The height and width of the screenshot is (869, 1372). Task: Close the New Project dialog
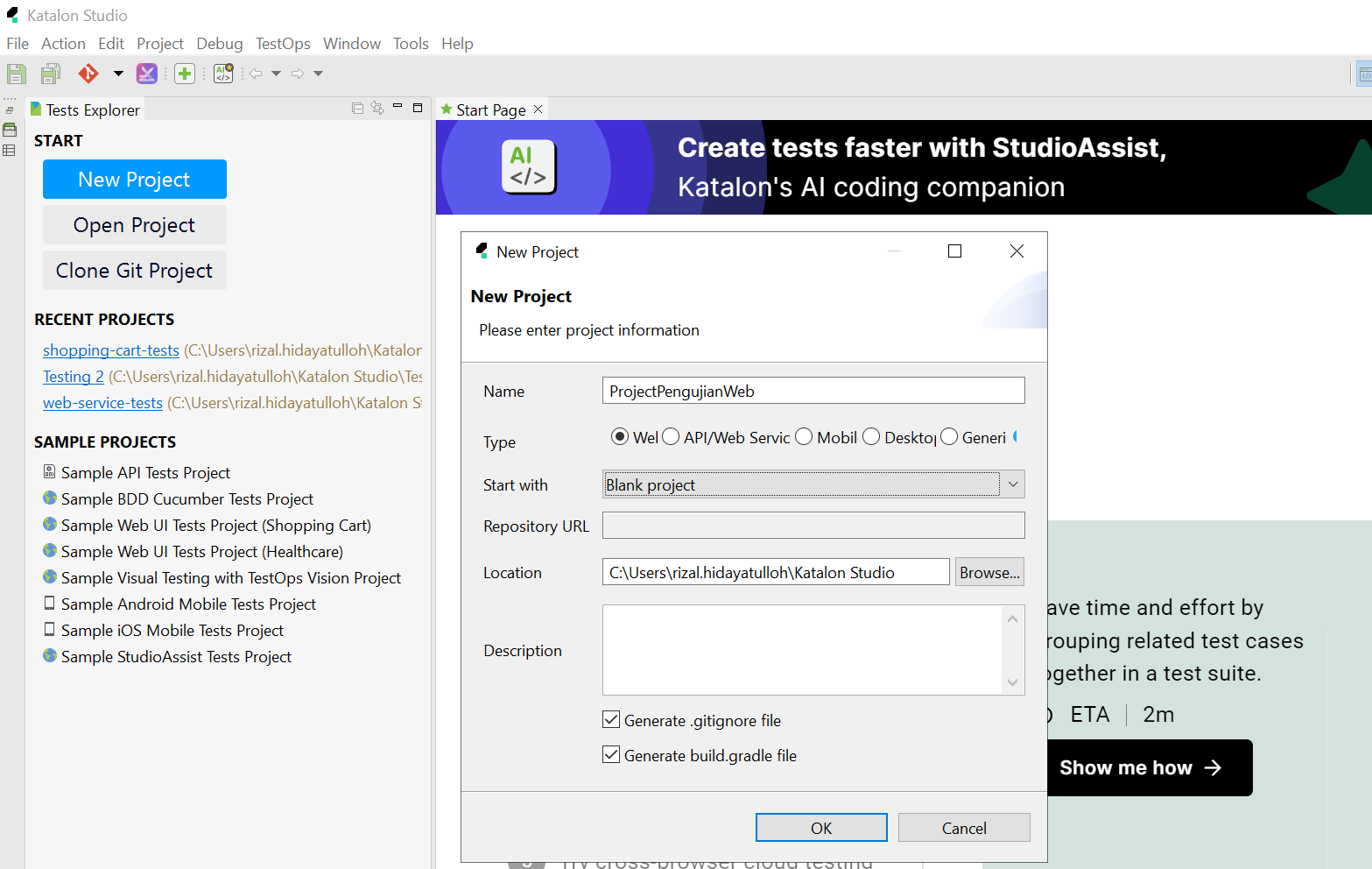point(1017,251)
